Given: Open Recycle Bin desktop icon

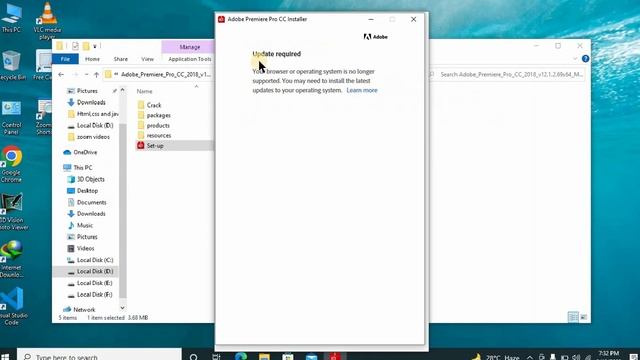Looking at the screenshot, I should (x=11, y=65).
